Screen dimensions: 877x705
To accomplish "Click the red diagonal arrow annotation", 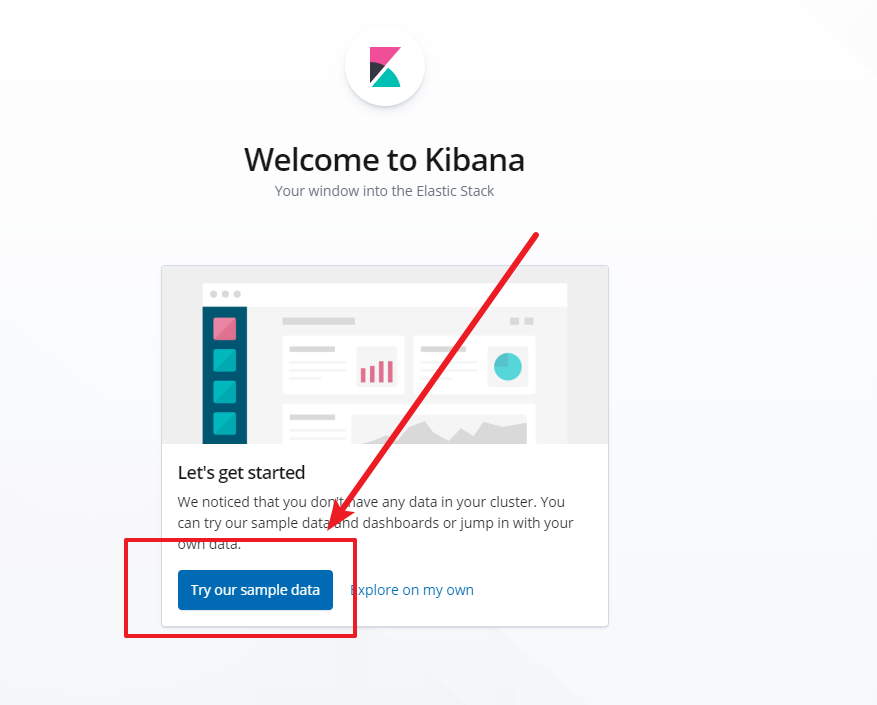I will 440,390.
